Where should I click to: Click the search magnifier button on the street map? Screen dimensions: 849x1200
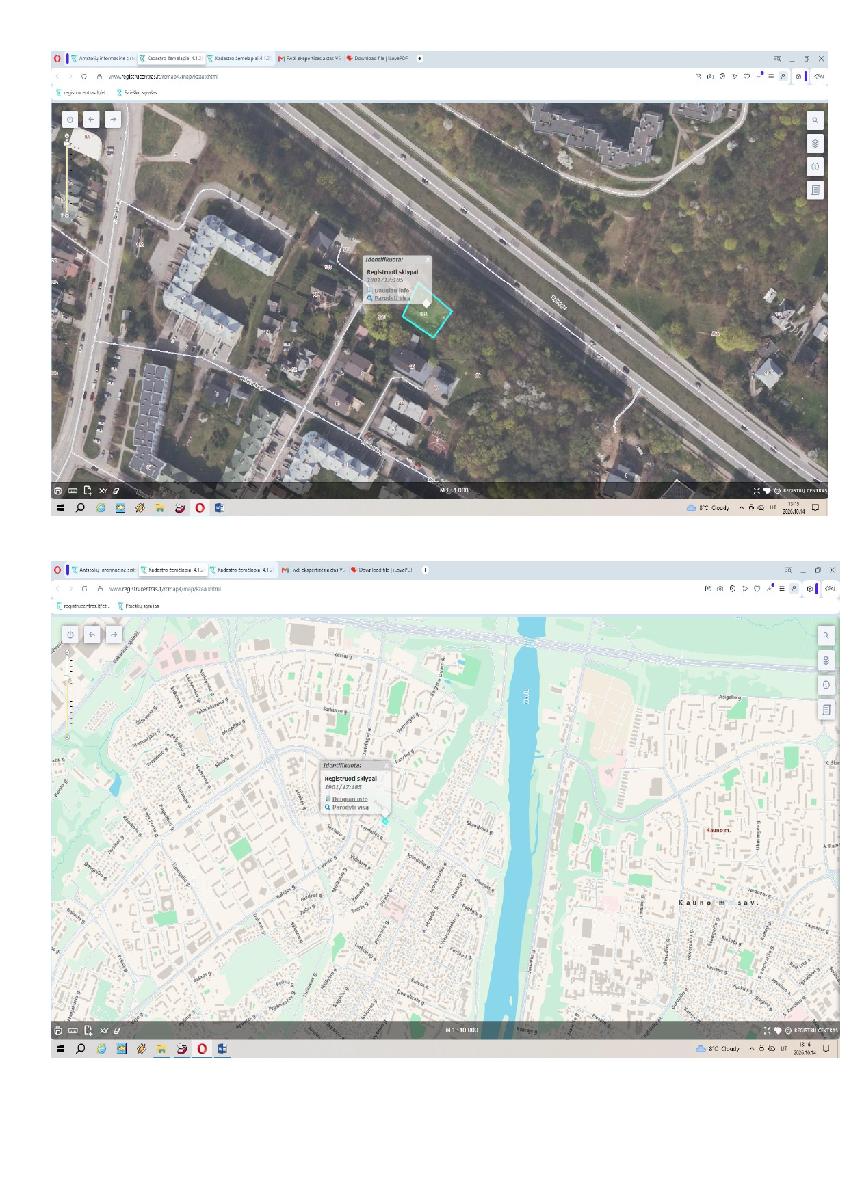coord(826,634)
